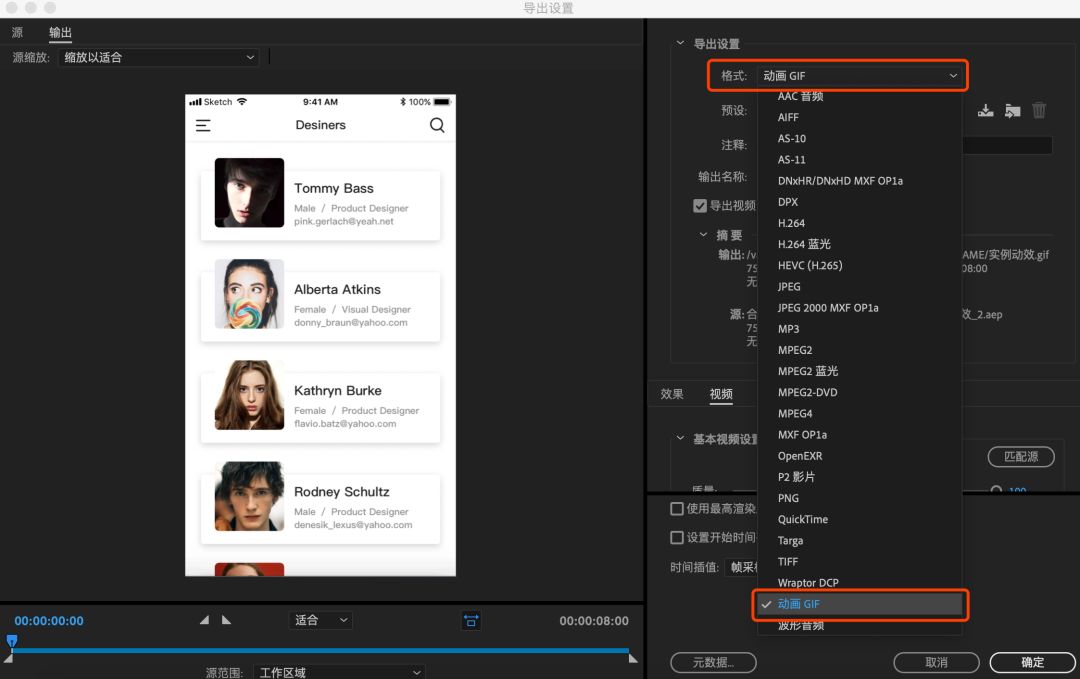The image size is (1080, 679).
Task: Click the 匹配源 match source button
Action: coord(1021,456)
